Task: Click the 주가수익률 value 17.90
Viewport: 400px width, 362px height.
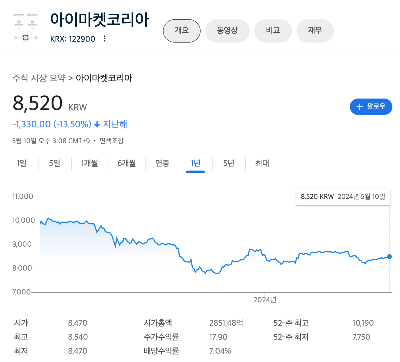Action: click(x=218, y=337)
